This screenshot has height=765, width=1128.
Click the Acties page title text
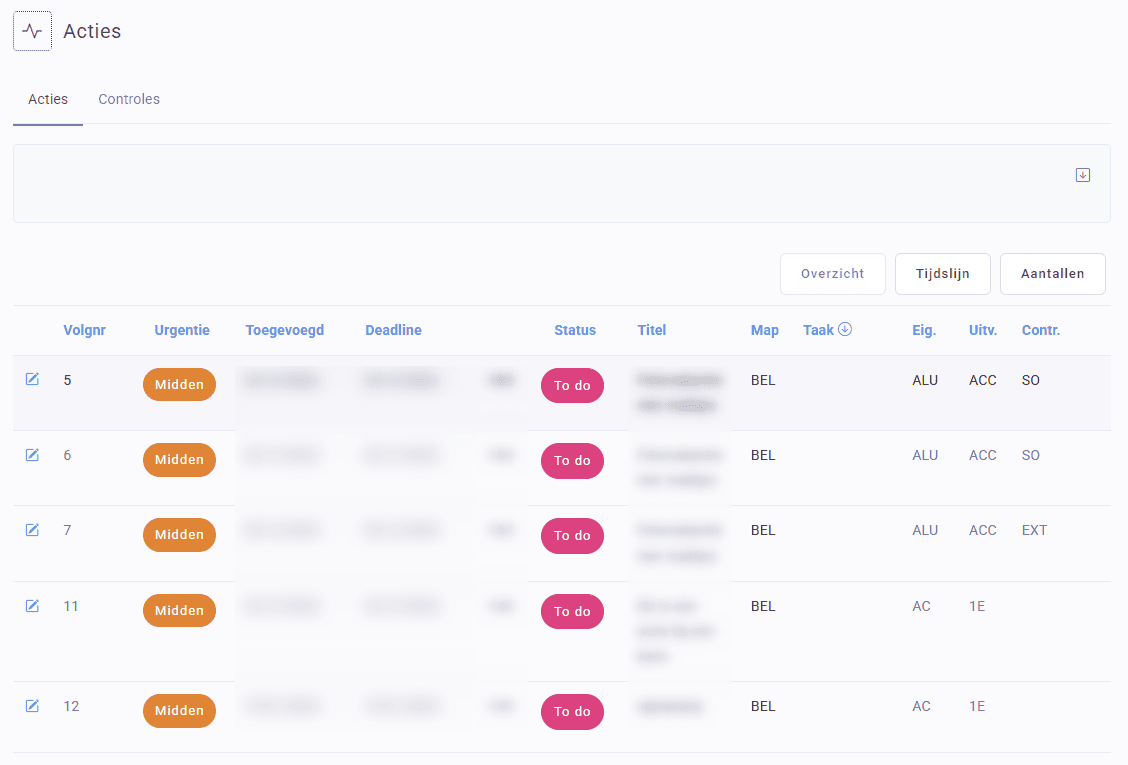coord(92,31)
